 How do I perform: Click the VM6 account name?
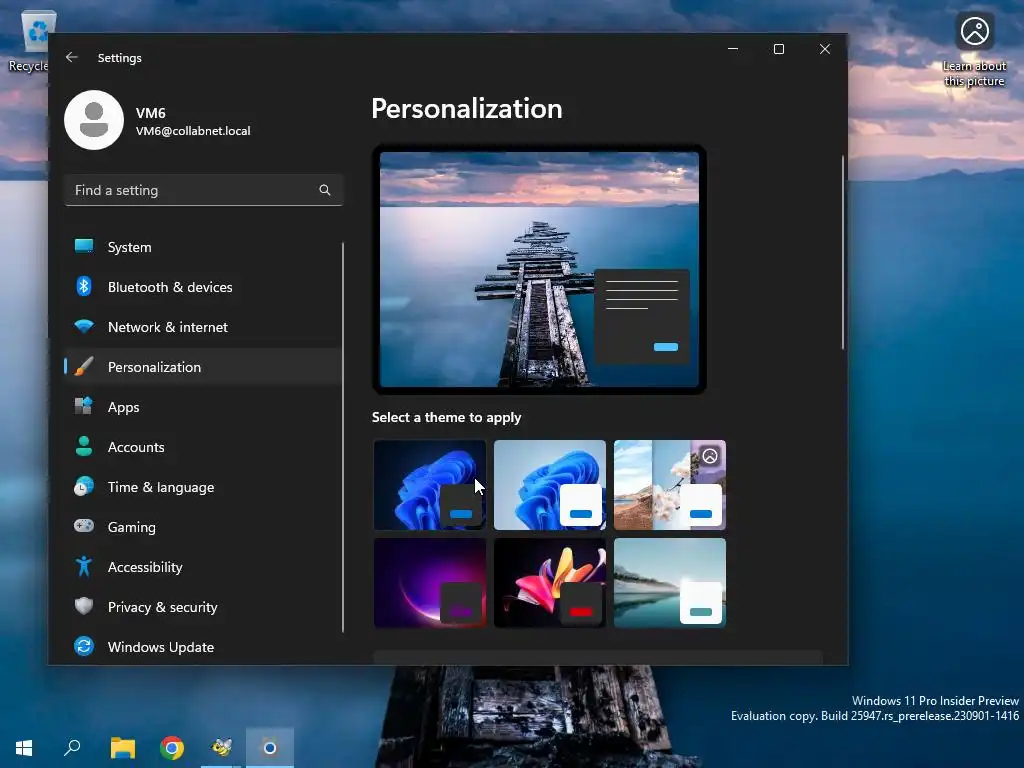coord(151,113)
